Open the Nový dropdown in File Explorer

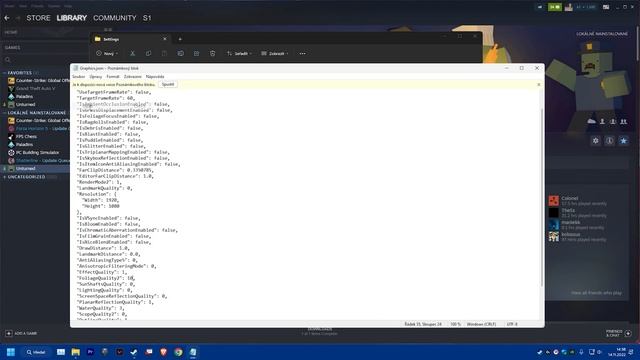(x=107, y=53)
